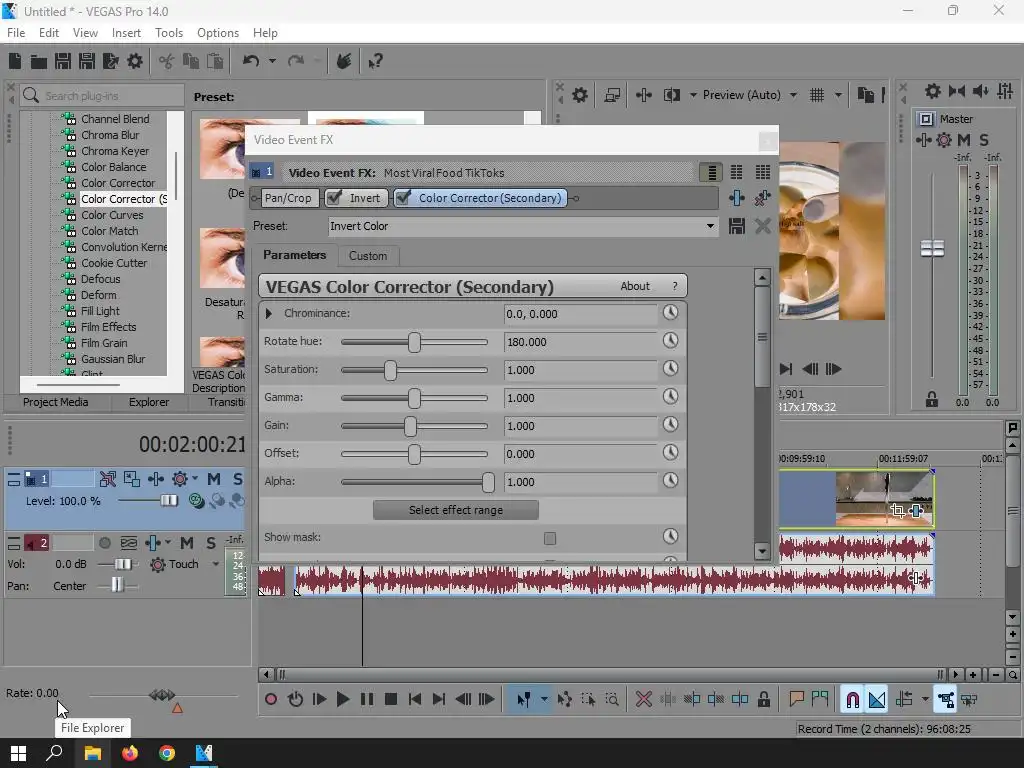Click the What's This help icon
1024x768 pixels.
click(x=375, y=61)
